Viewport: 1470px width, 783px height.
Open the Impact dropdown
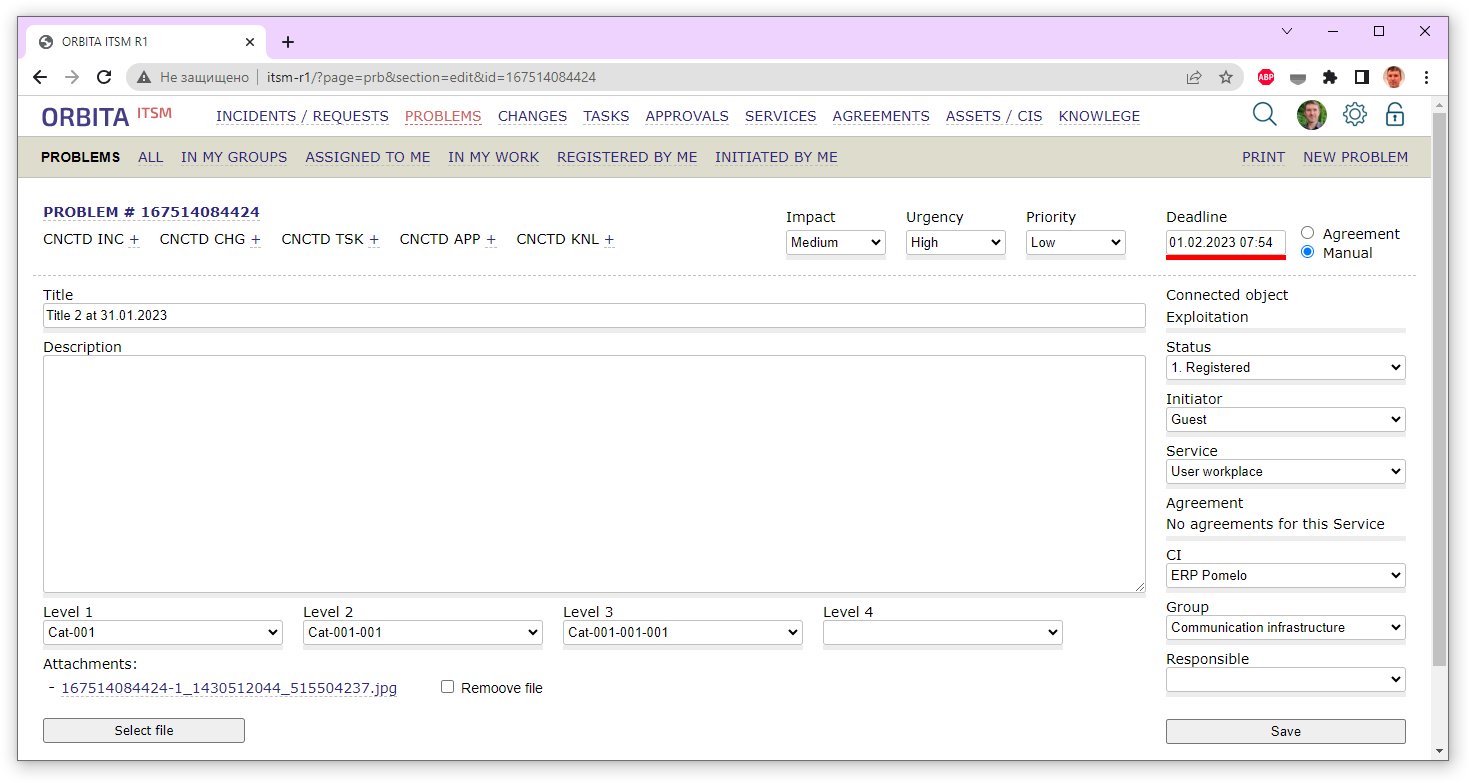pyautogui.click(x=835, y=242)
